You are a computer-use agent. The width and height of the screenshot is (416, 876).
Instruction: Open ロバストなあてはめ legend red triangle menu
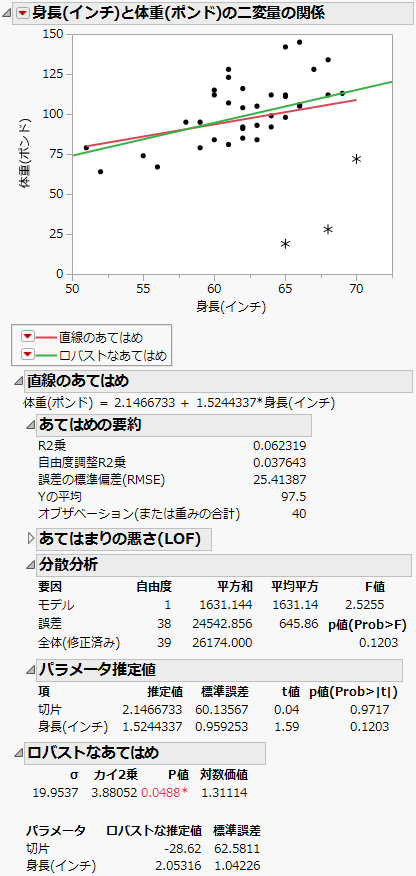(x=27, y=354)
